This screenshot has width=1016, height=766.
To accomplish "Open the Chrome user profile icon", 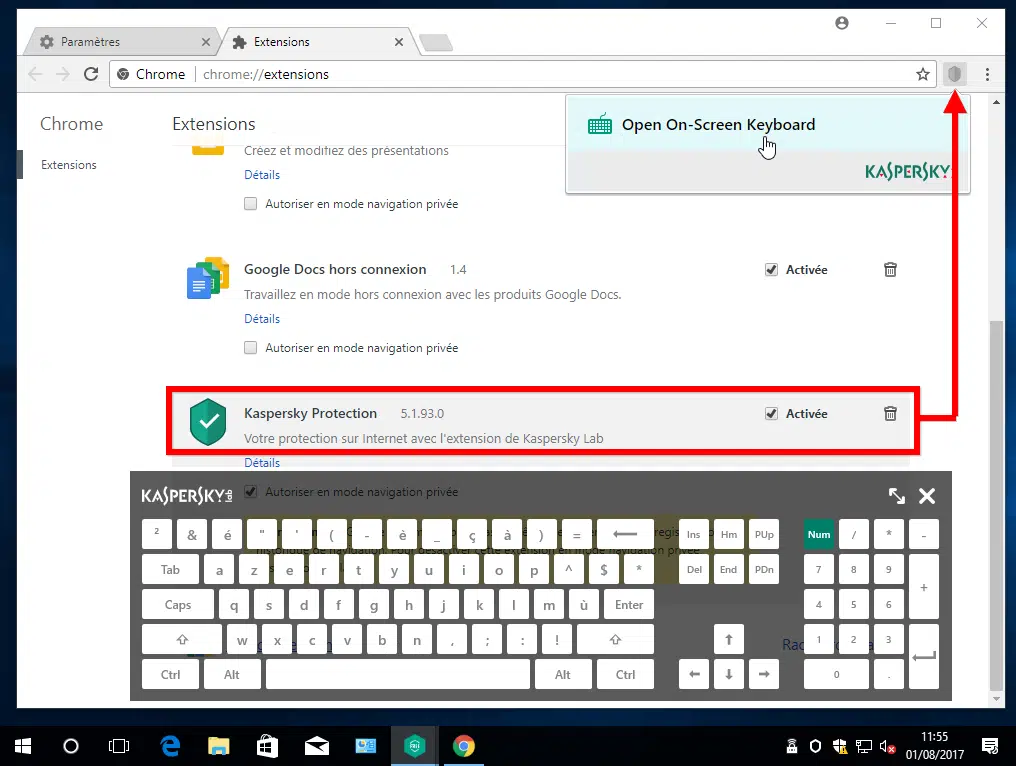I will point(842,23).
